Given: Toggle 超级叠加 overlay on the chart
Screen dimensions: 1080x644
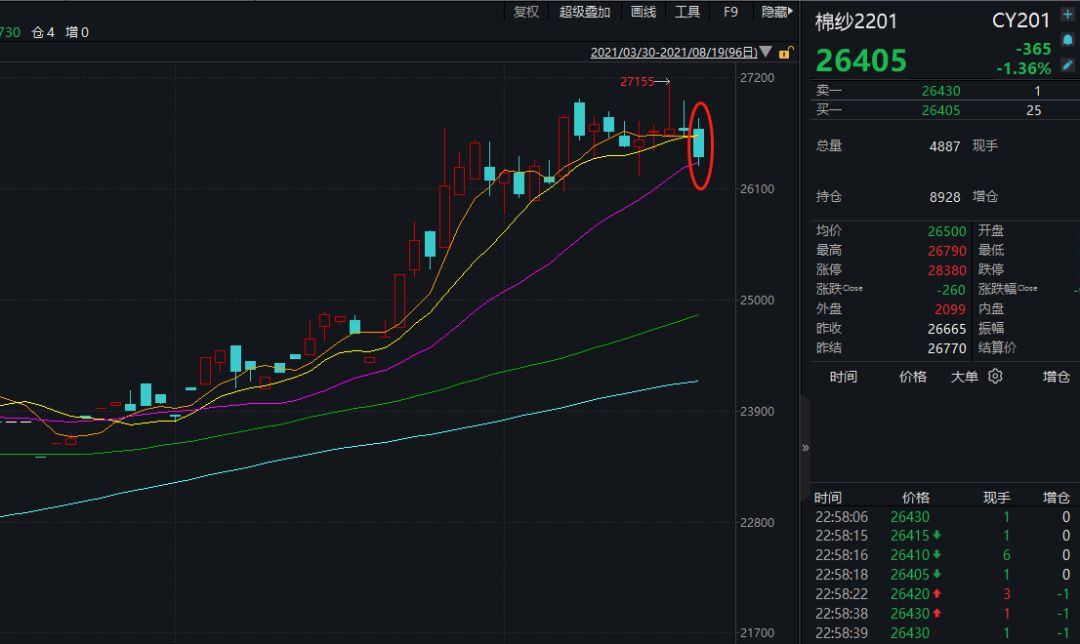Looking at the screenshot, I should pos(585,12).
